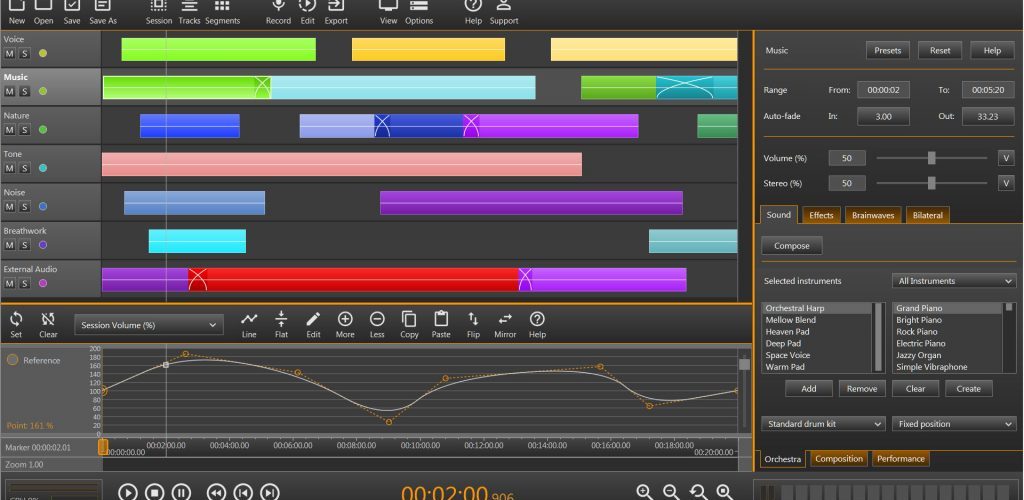The width and height of the screenshot is (1024, 500).
Task: Click the Volume (%) slider handle
Action: click(932, 158)
